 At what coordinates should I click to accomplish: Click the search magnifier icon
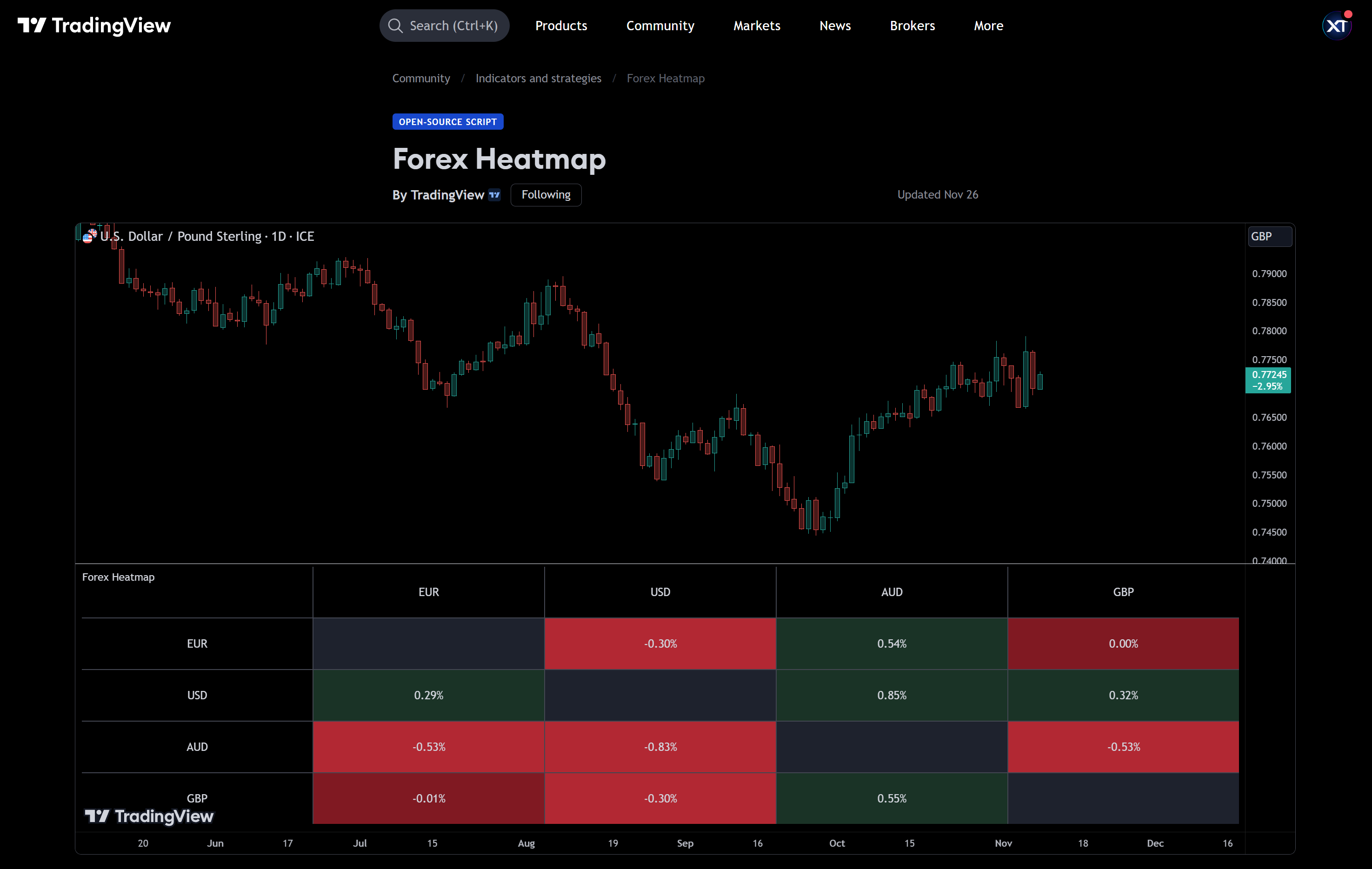click(396, 25)
